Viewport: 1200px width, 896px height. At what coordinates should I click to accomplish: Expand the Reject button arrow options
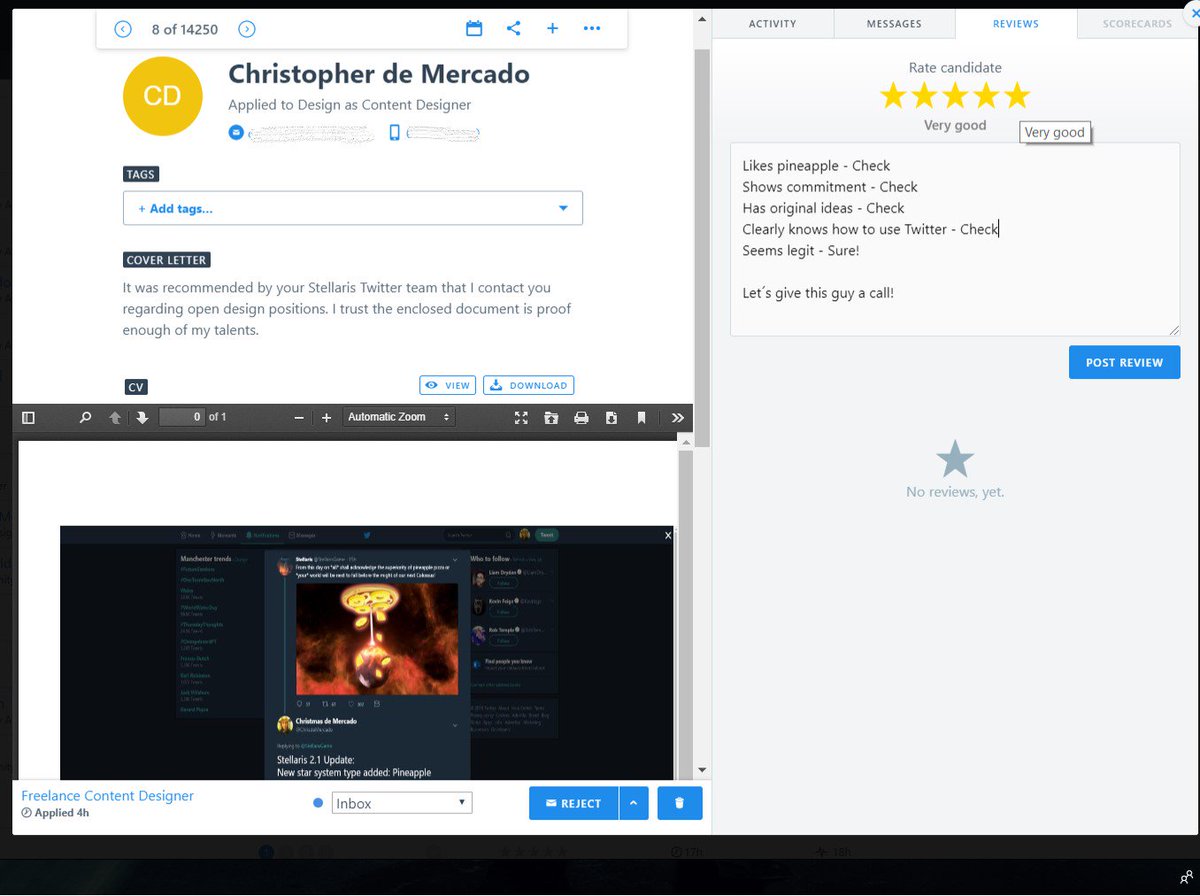point(634,803)
